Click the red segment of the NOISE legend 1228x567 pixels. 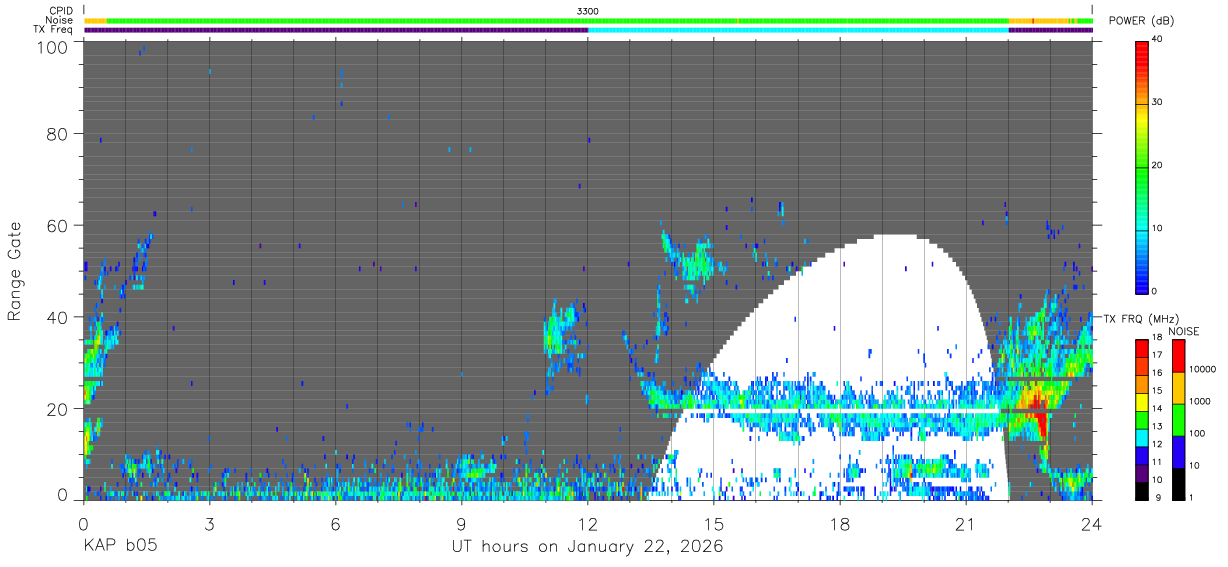(1178, 355)
